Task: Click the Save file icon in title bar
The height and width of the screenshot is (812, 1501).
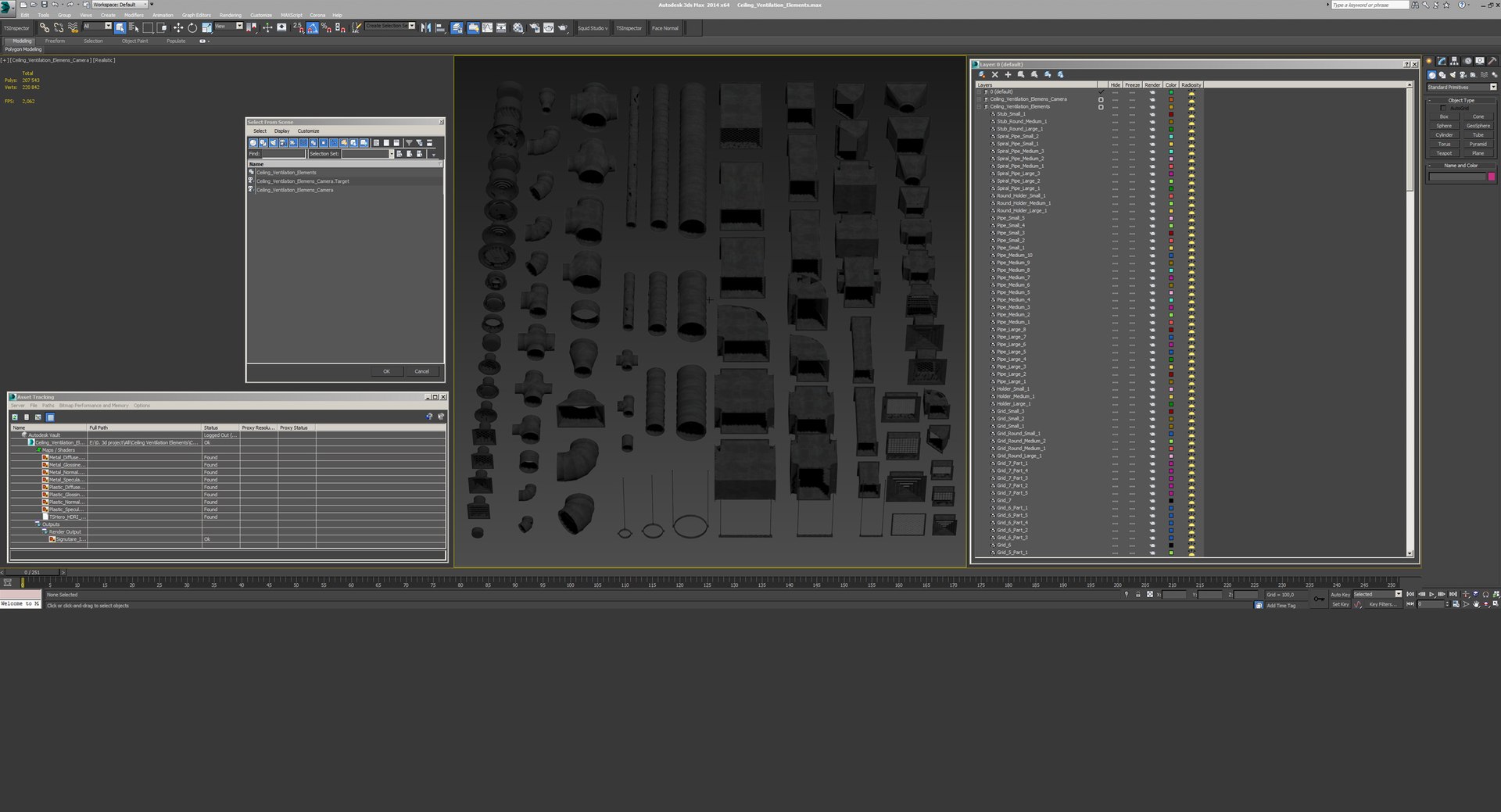Action: pyautogui.click(x=44, y=5)
